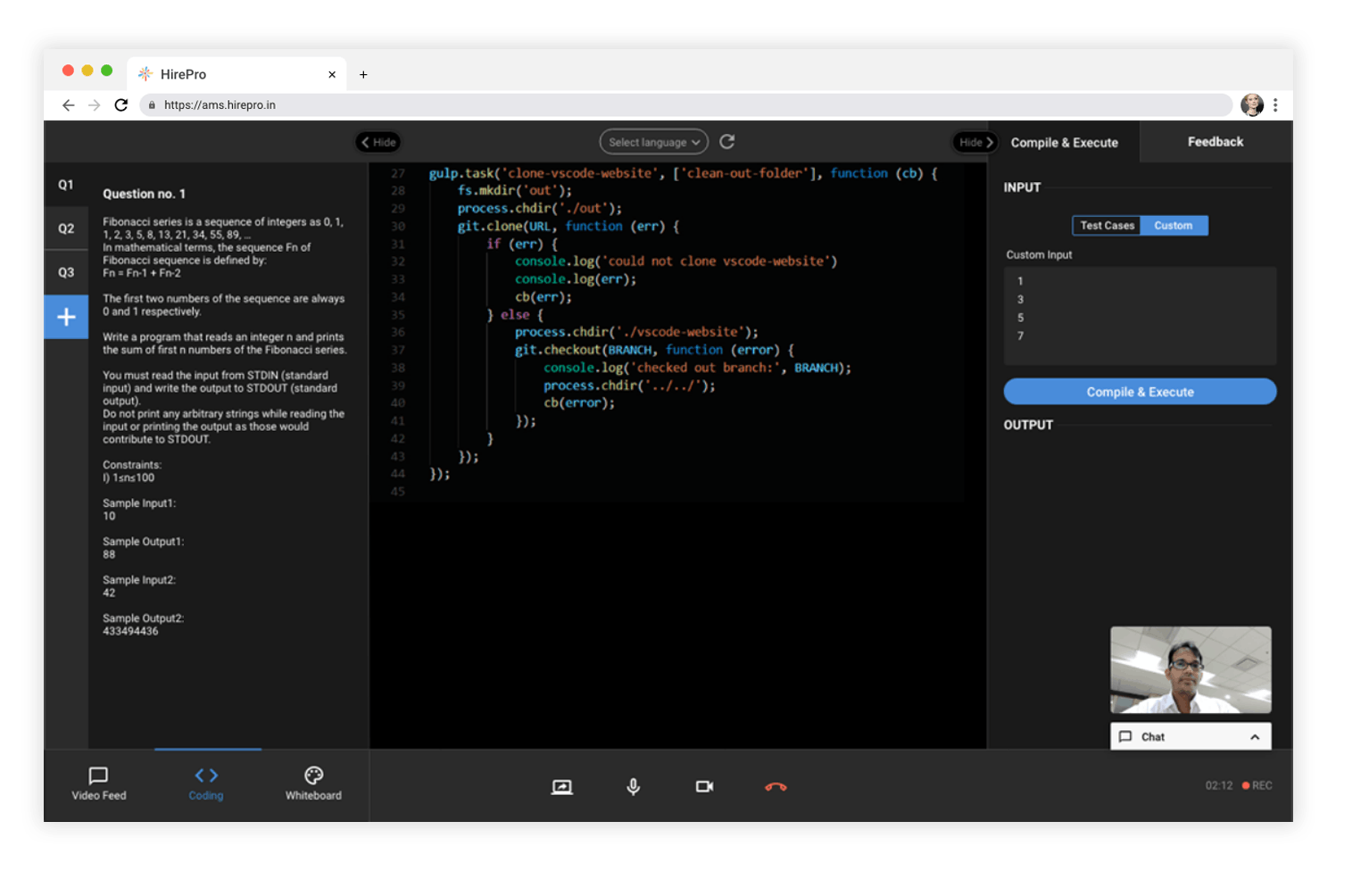Switch to the Feedback tab

1215,142
